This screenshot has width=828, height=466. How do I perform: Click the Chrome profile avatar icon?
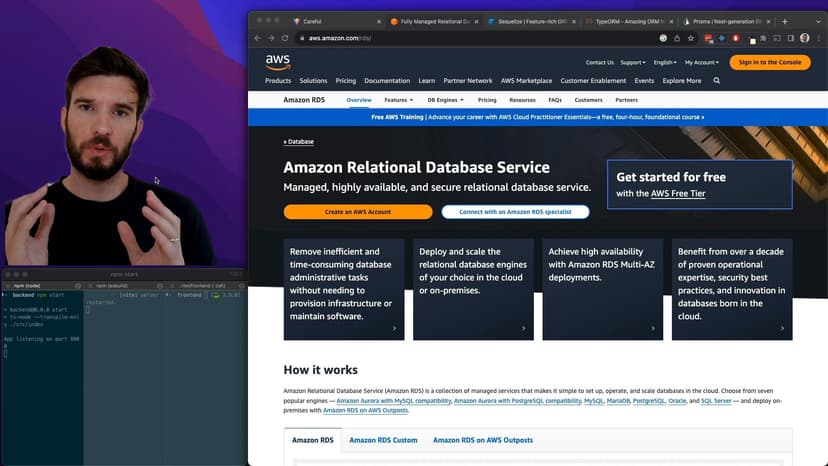tap(805, 38)
